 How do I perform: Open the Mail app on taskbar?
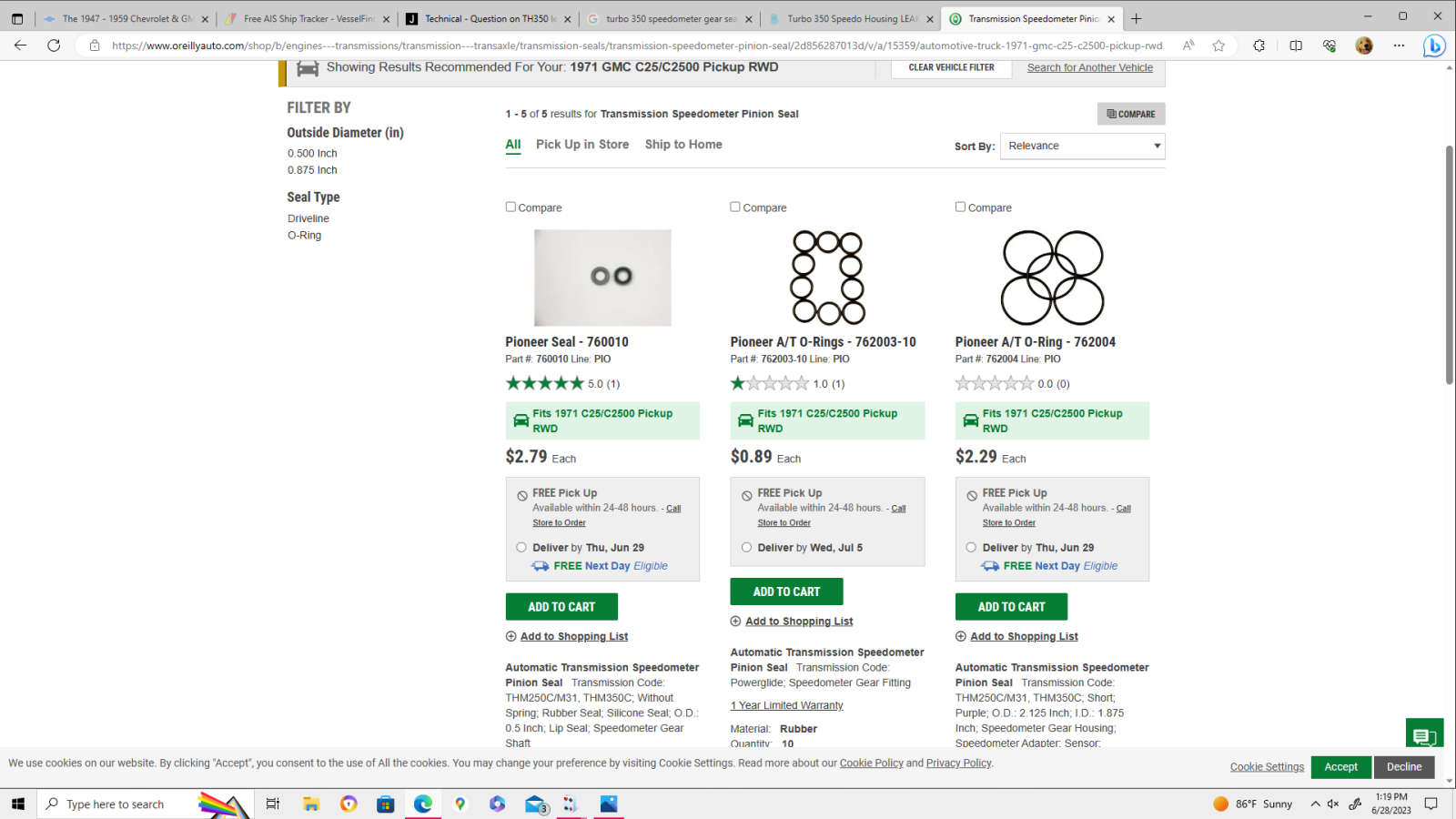pyautogui.click(x=535, y=804)
